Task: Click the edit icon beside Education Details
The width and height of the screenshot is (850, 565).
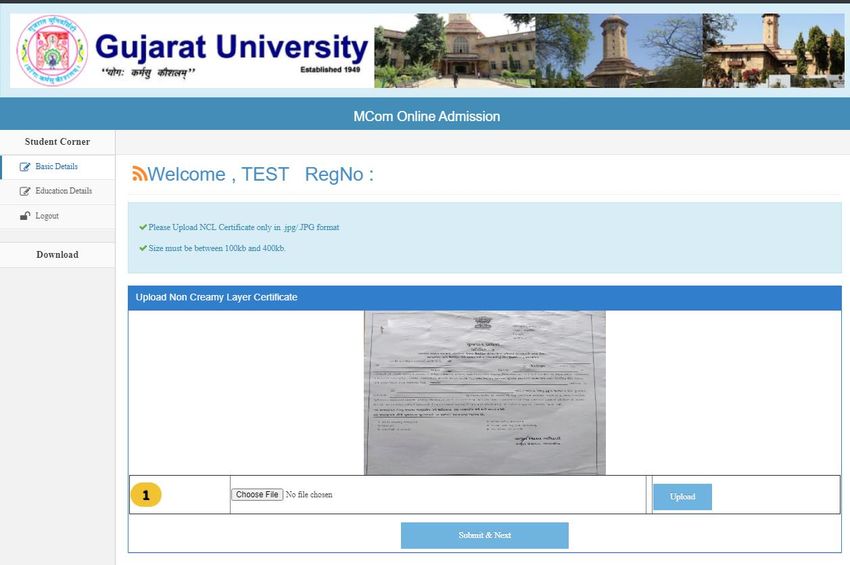Action: tap(25, 191)
